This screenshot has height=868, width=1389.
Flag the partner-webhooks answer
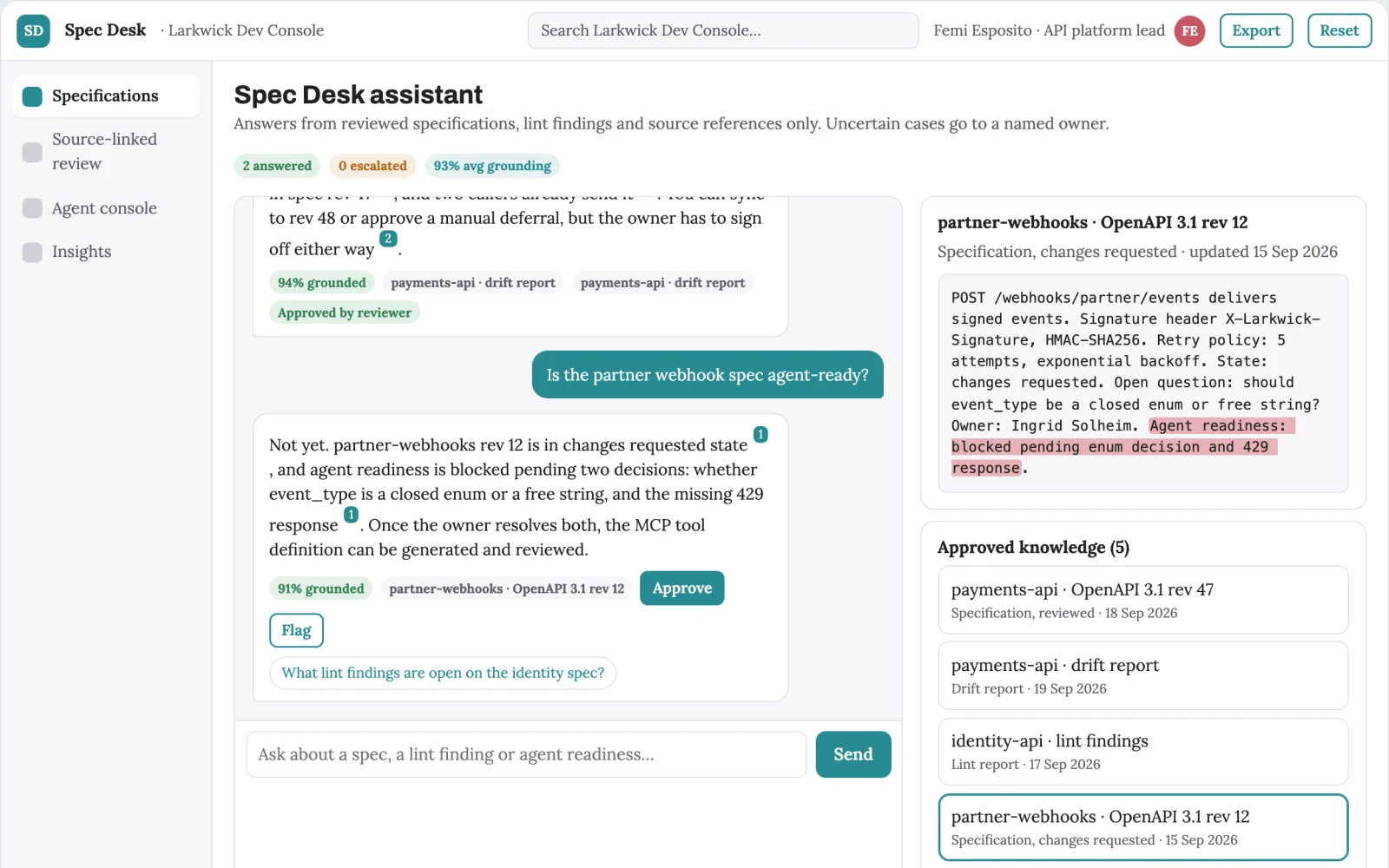296,630
